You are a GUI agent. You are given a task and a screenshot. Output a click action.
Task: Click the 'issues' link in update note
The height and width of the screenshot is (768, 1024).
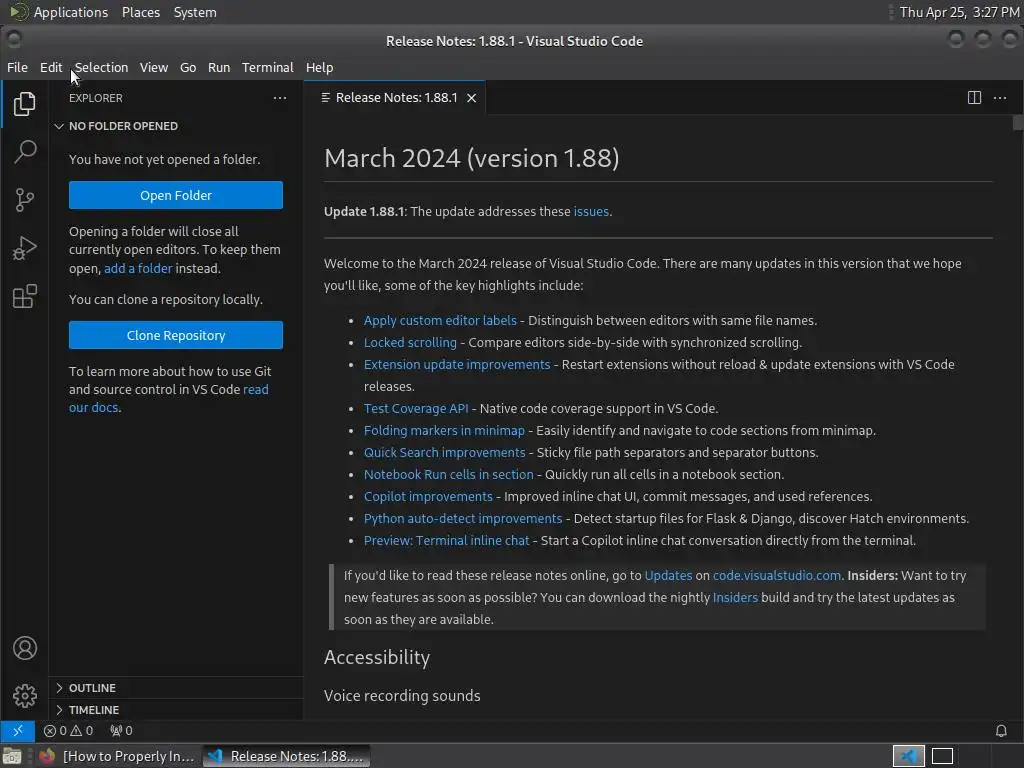pos(591,212)
